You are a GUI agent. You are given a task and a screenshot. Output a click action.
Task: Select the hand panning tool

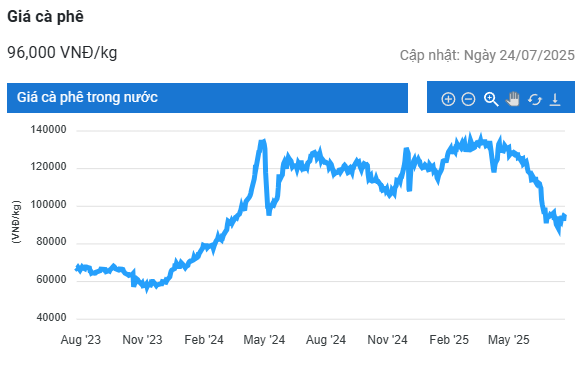513,99
